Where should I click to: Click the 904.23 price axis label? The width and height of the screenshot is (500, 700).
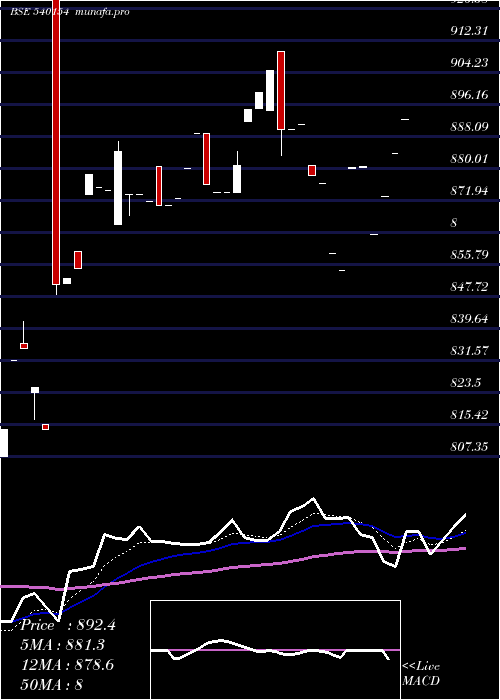469,63
